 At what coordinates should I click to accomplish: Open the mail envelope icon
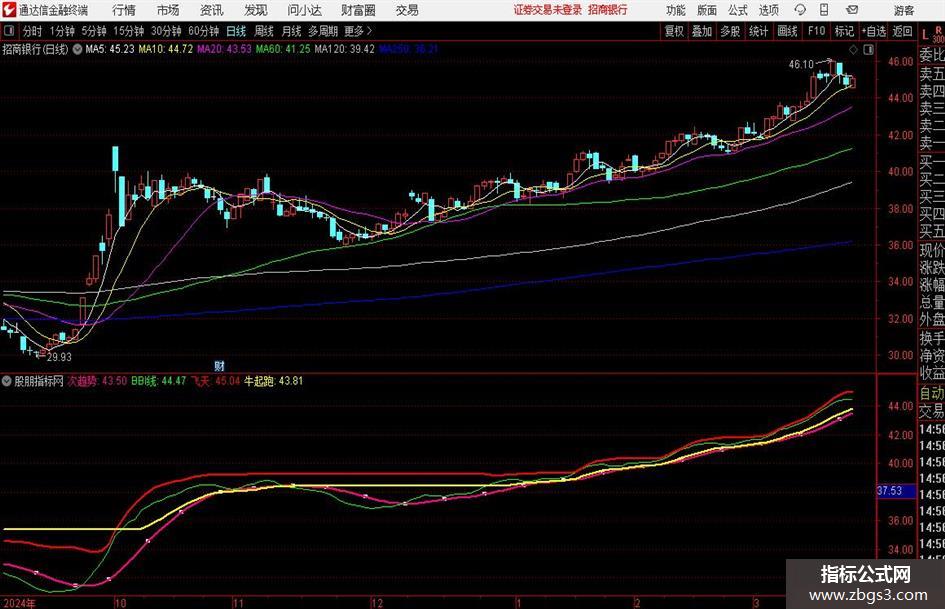coord(852,10)
